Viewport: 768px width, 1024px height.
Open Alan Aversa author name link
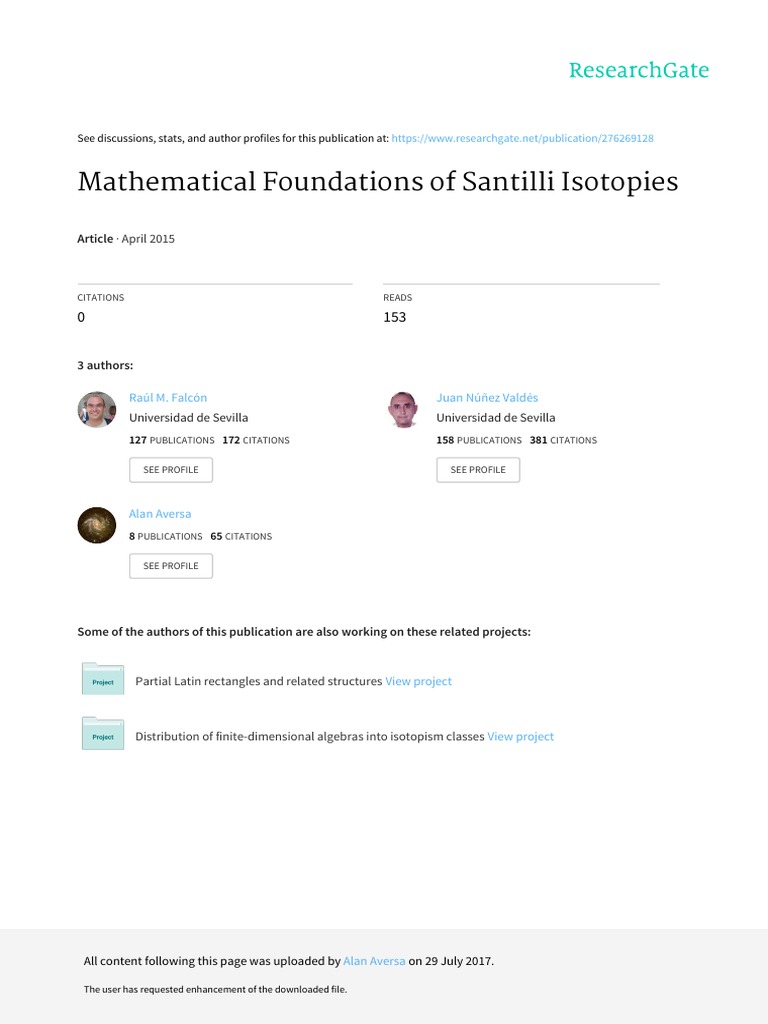[x=160, y=514]
